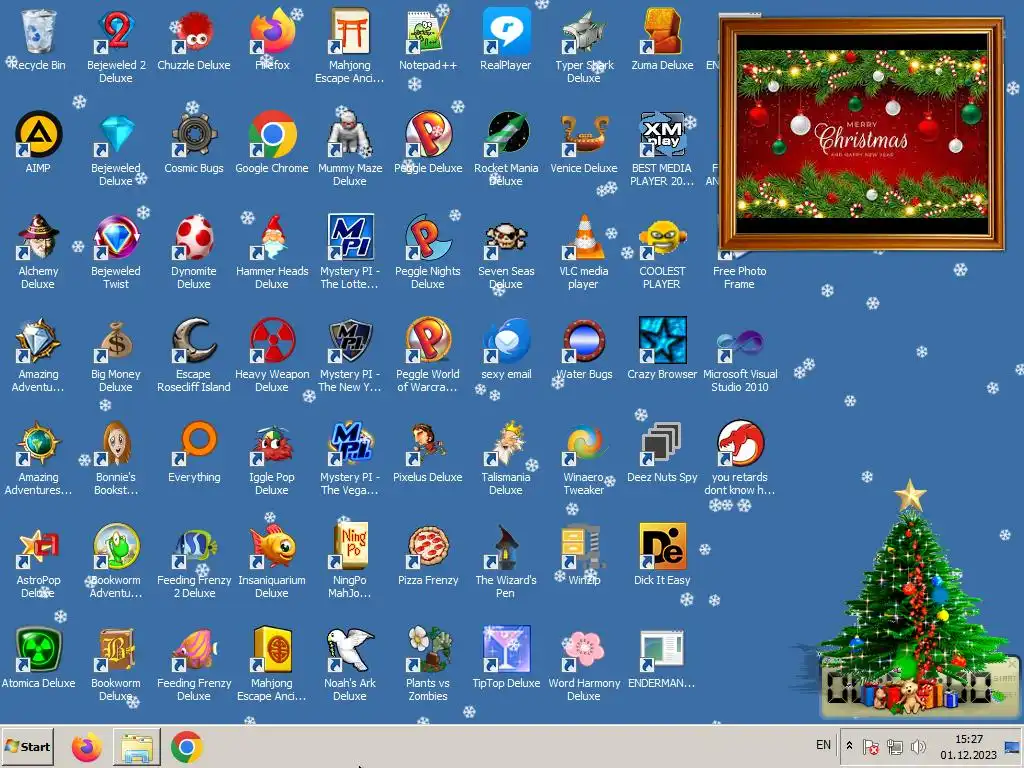
Task: Click the Bookworm Deluxe book icon
Action: pyautogui.click(x=116, y=649)
